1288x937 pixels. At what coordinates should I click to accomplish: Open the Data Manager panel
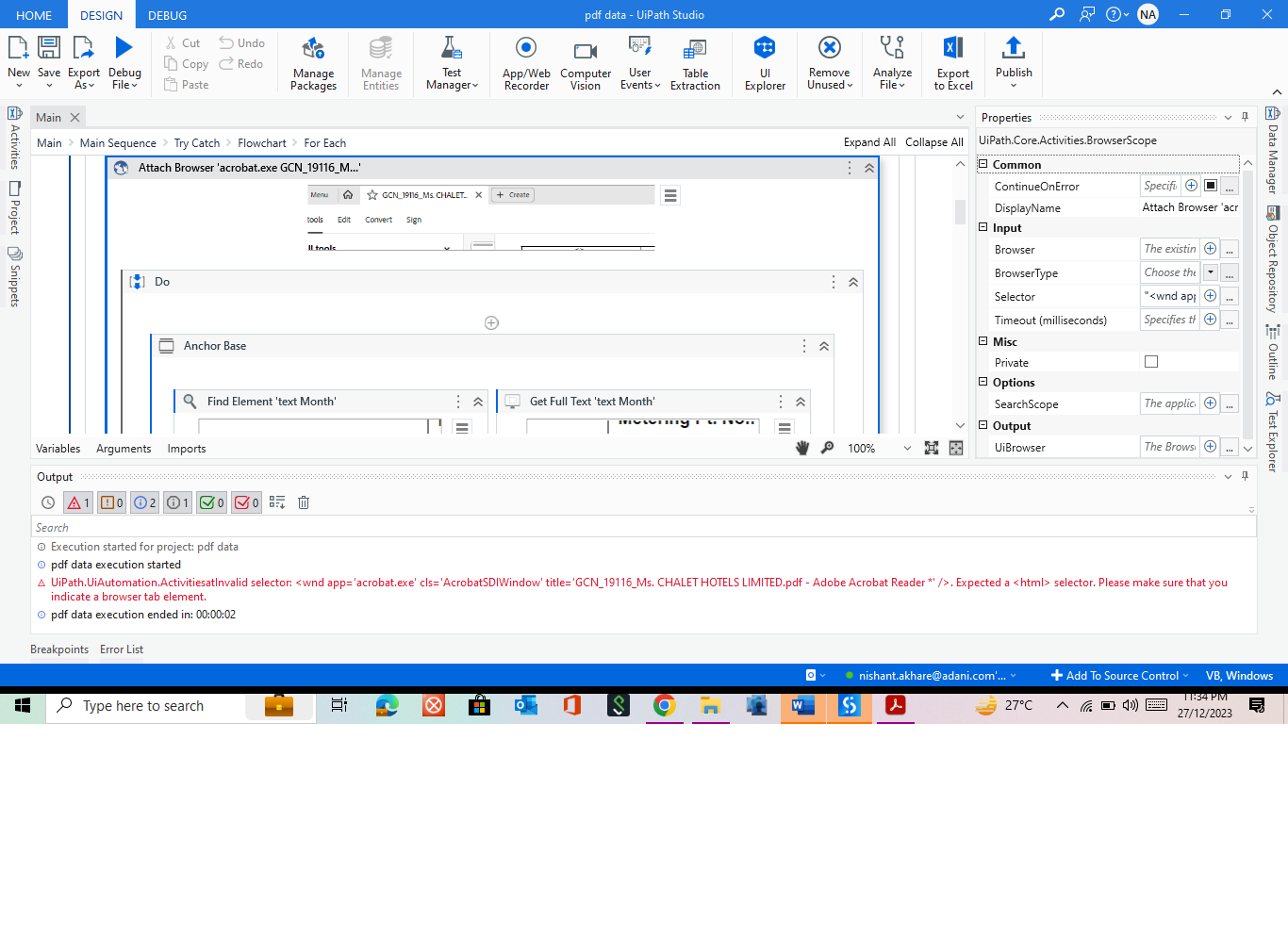(x=1273, y=150)
